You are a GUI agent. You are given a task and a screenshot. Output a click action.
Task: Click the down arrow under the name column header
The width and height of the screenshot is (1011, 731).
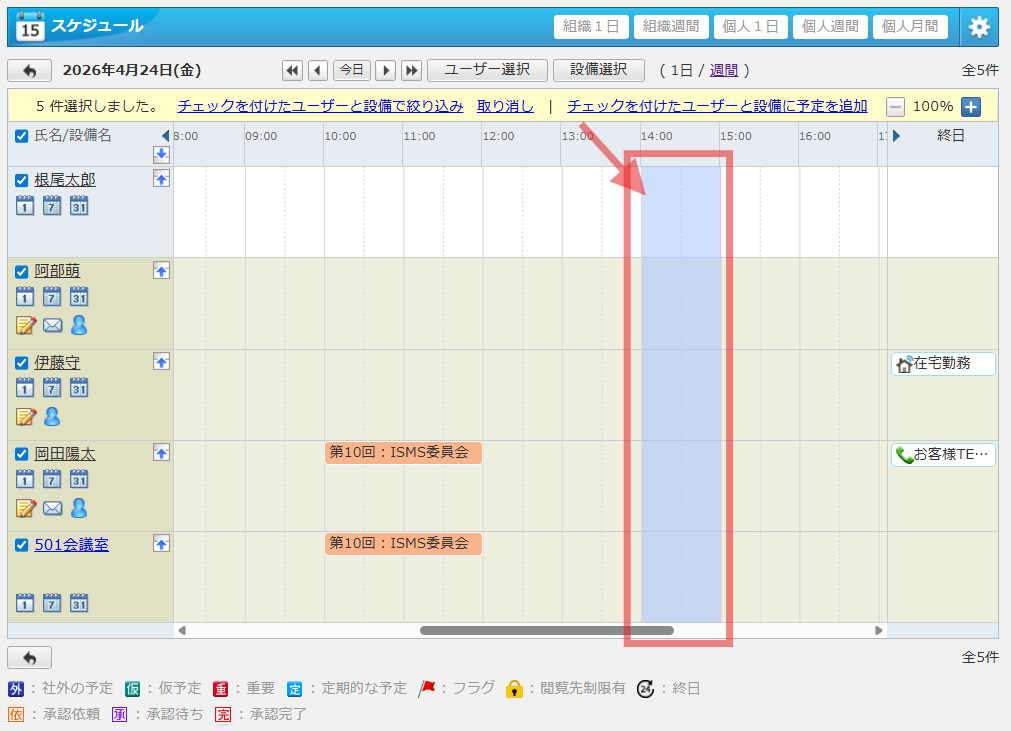161,156
